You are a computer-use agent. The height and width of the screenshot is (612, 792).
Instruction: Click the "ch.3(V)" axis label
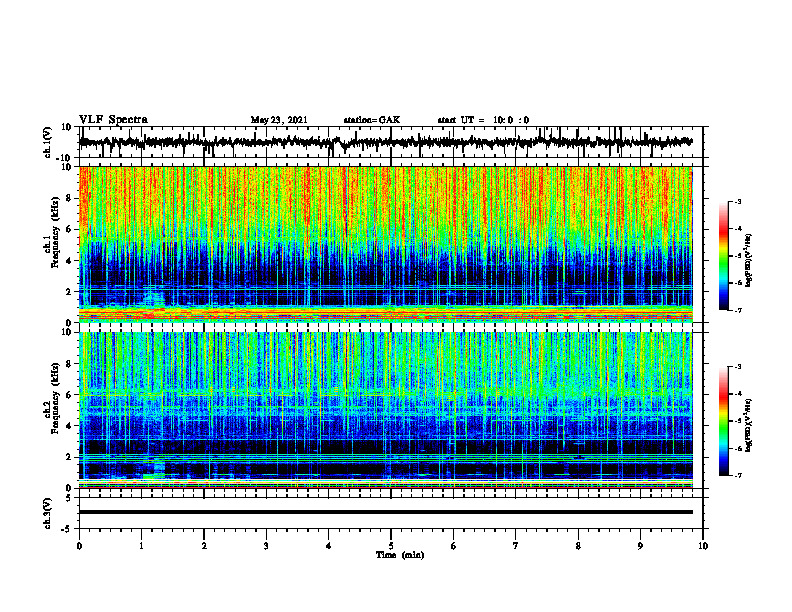tap(47, 513)
